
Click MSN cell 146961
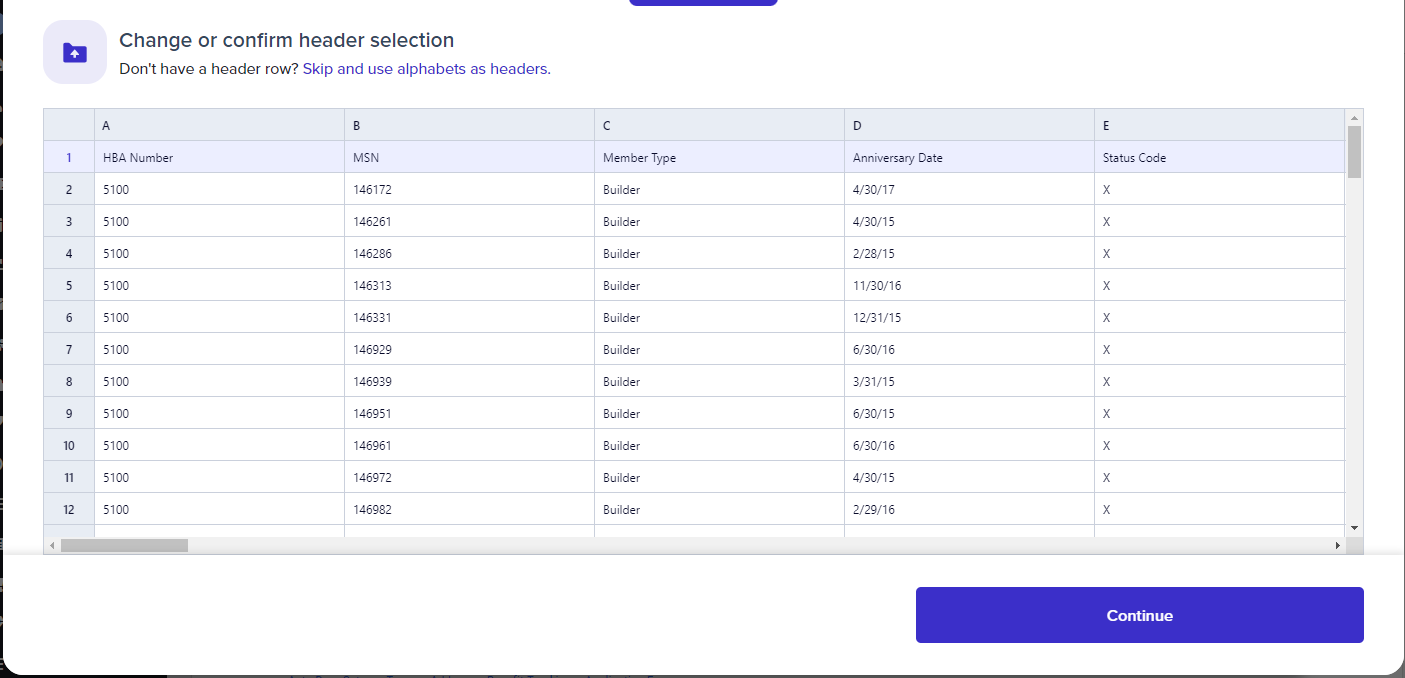tap(469, 445)
